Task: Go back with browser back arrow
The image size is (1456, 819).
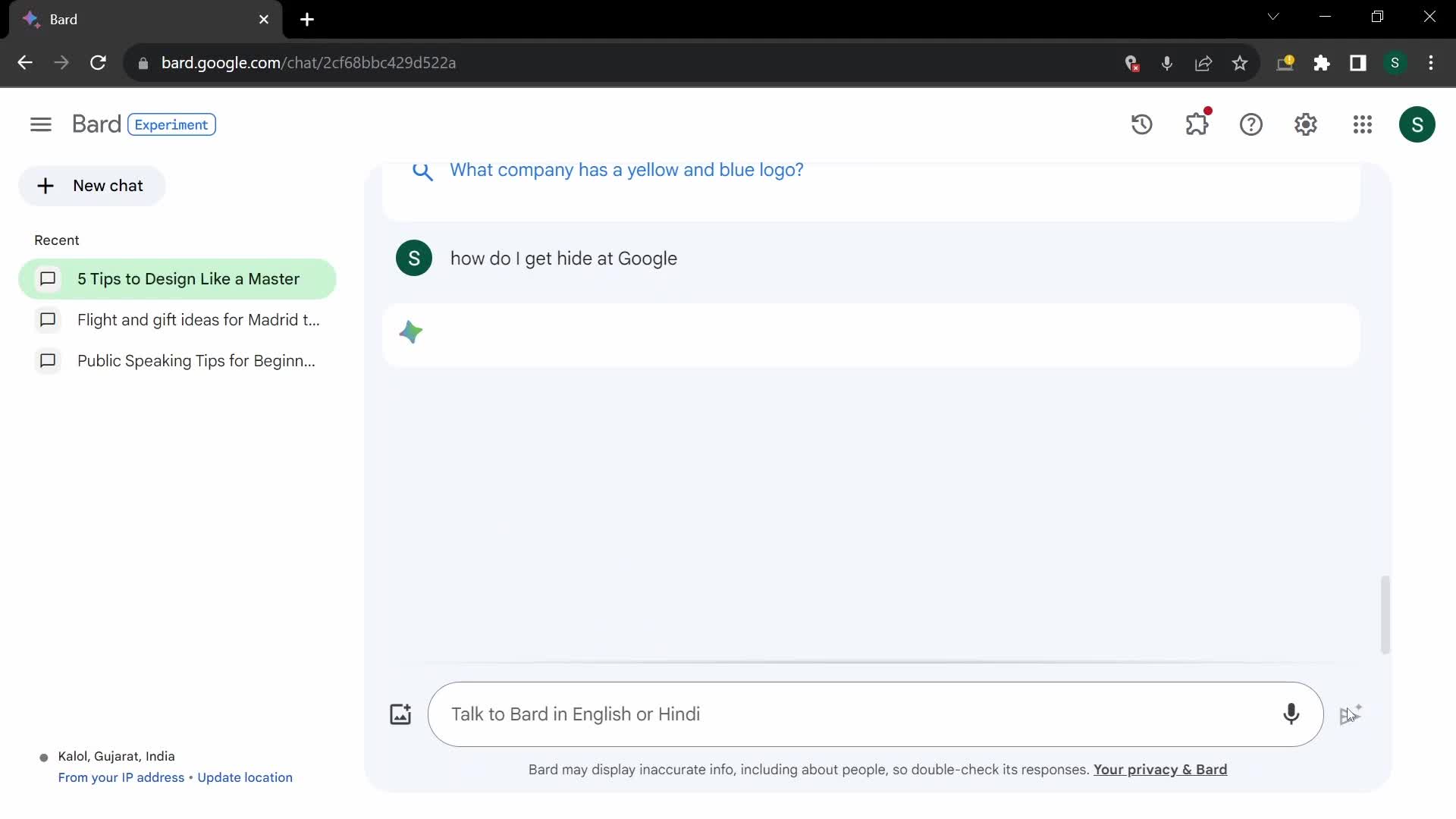Action: click(x=25, y=63)
